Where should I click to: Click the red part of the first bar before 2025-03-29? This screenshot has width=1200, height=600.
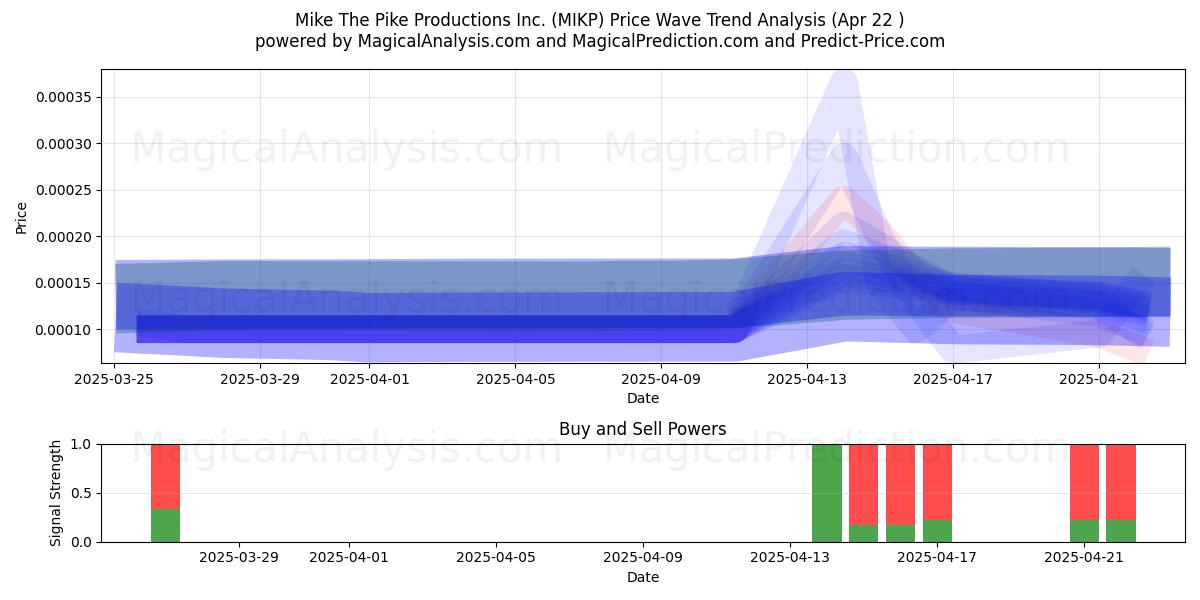coord(166,476)
